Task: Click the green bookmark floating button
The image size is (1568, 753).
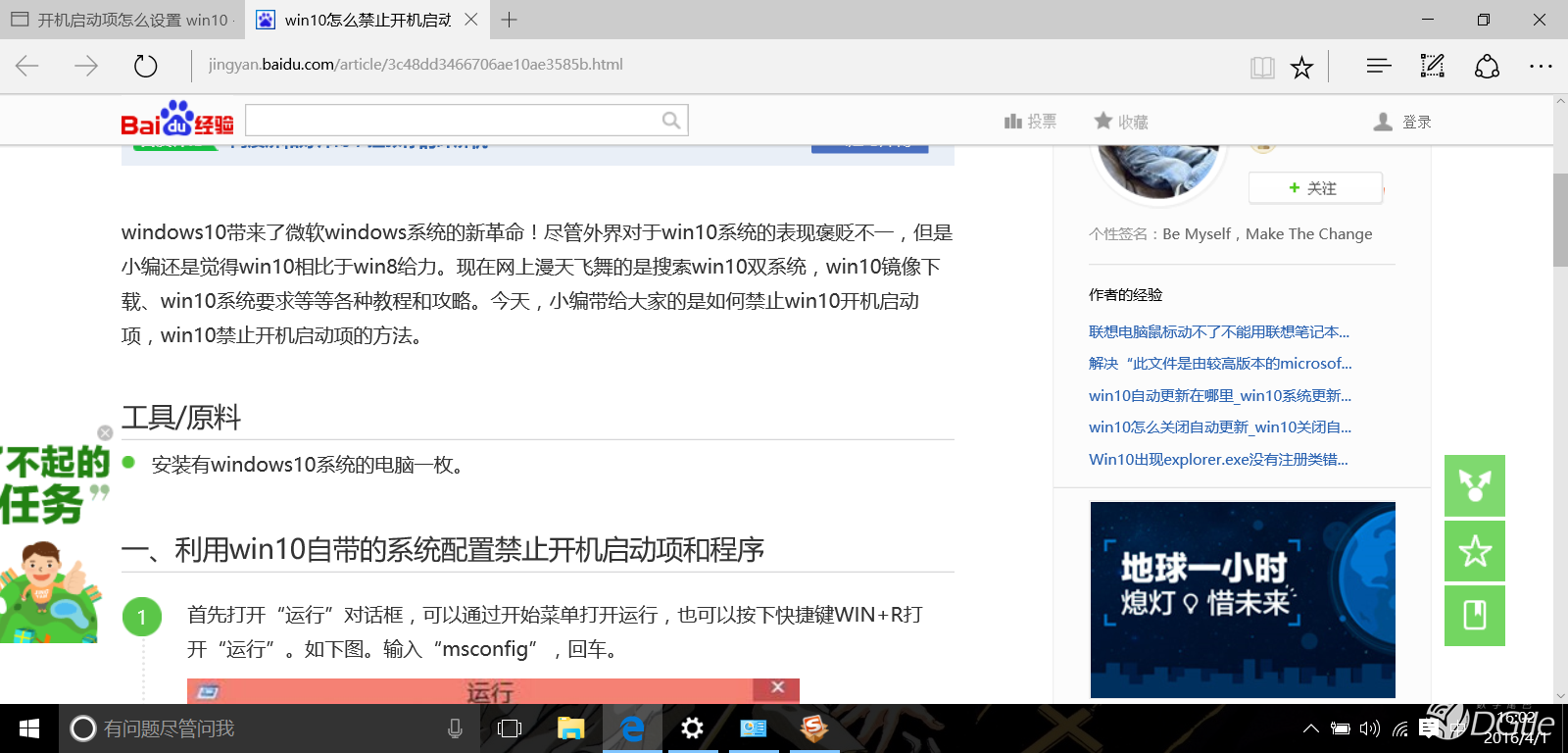Action: 1475,616
